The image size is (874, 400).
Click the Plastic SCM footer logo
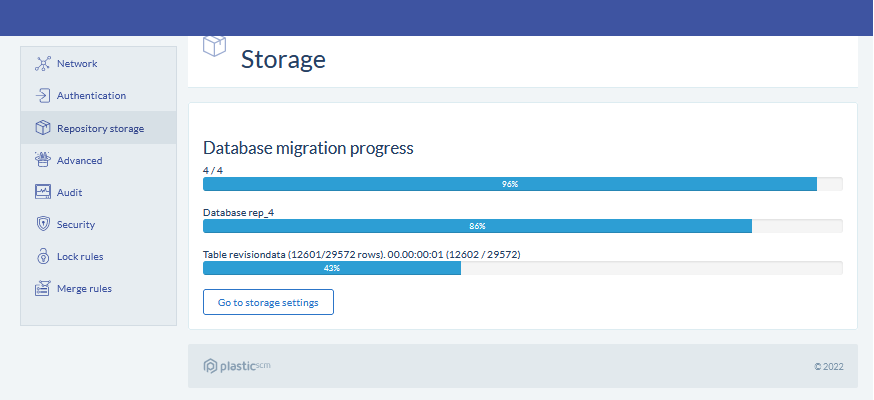pos(237,366)
